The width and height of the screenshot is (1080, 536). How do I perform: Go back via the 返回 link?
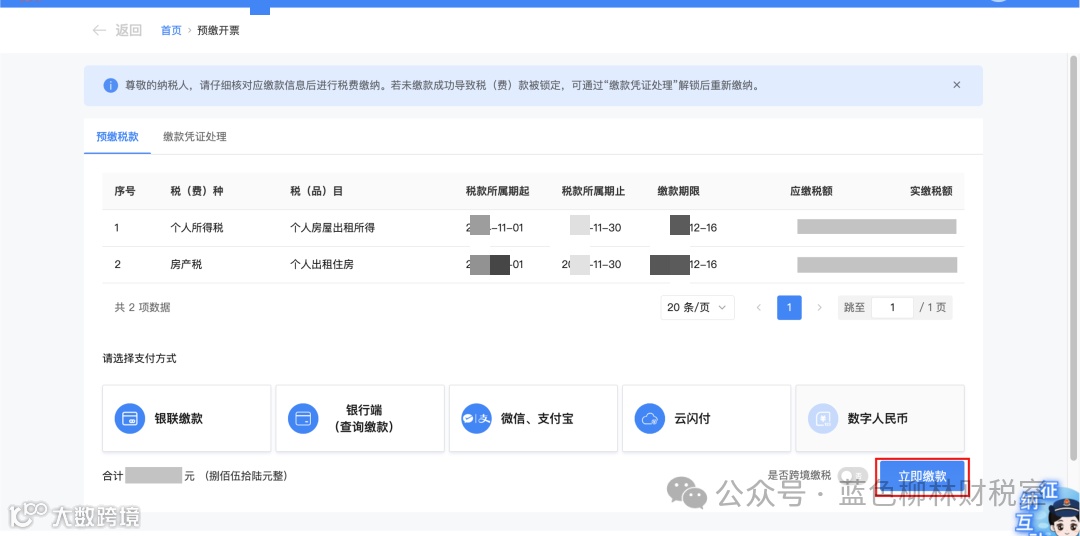point(128,30)
